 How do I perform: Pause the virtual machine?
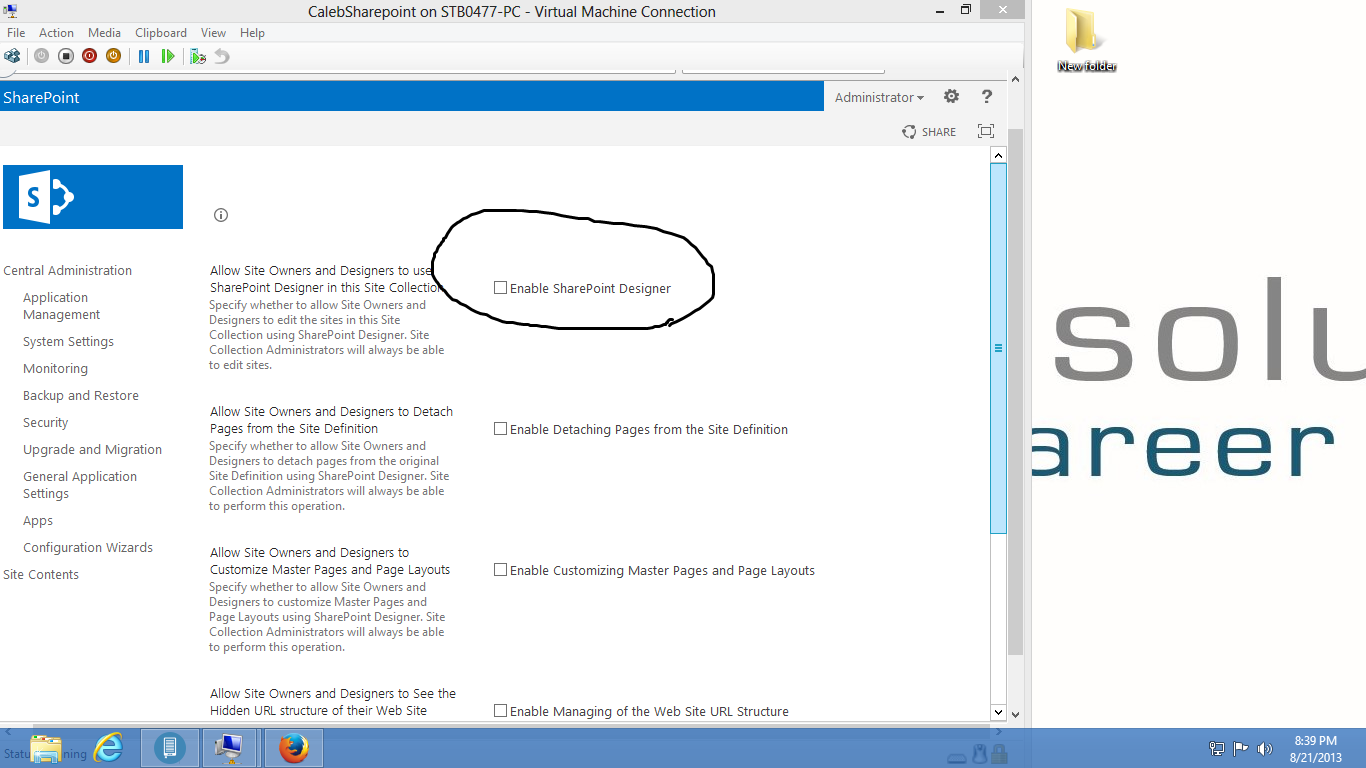pyautogui.click(x=144, y=56)
